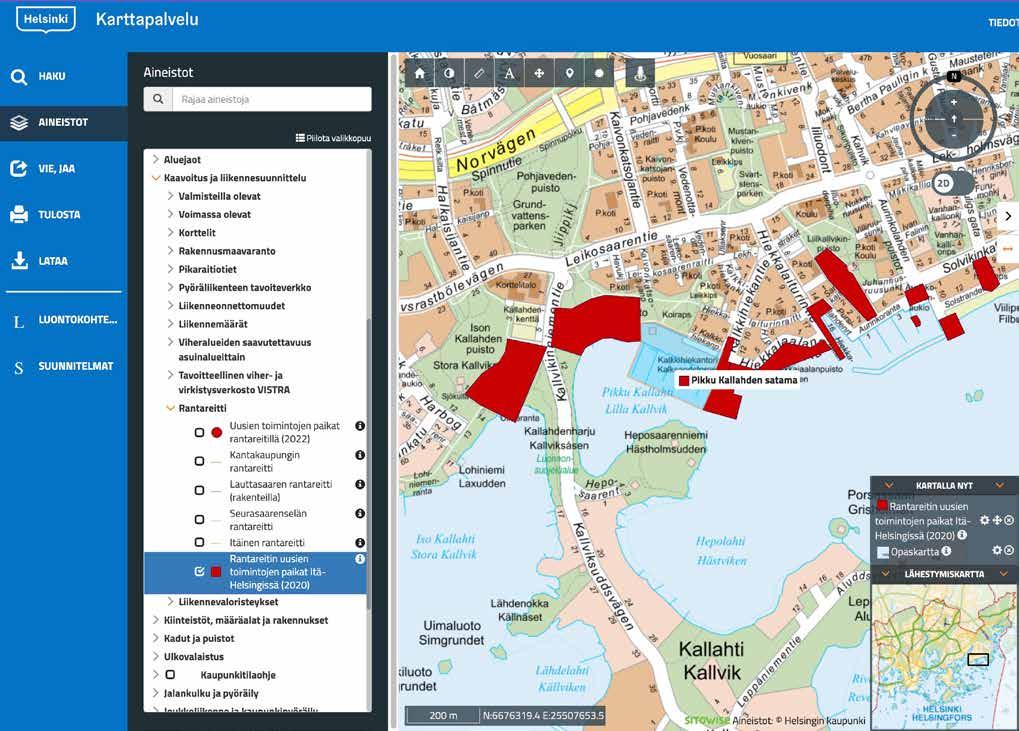Show info for Itäinen rantareitti
The width and height of the screenshot is (1019, 731).
(359, 543)
